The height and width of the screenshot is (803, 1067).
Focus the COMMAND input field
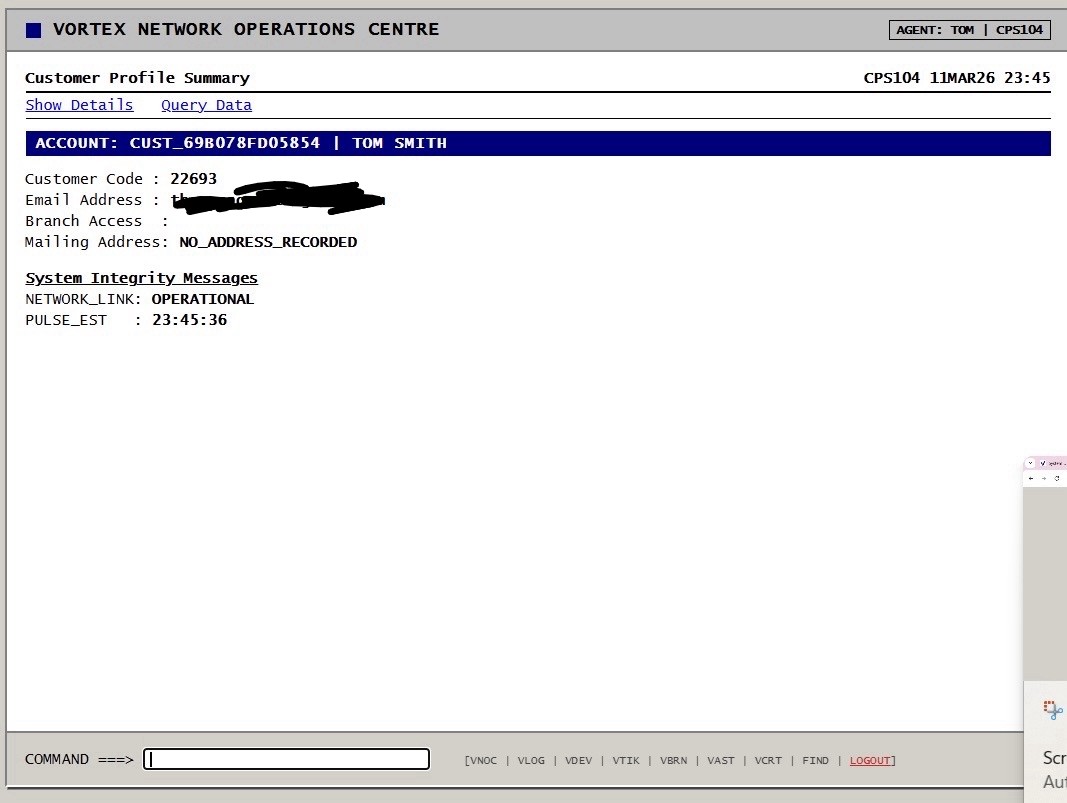[286, 759]
